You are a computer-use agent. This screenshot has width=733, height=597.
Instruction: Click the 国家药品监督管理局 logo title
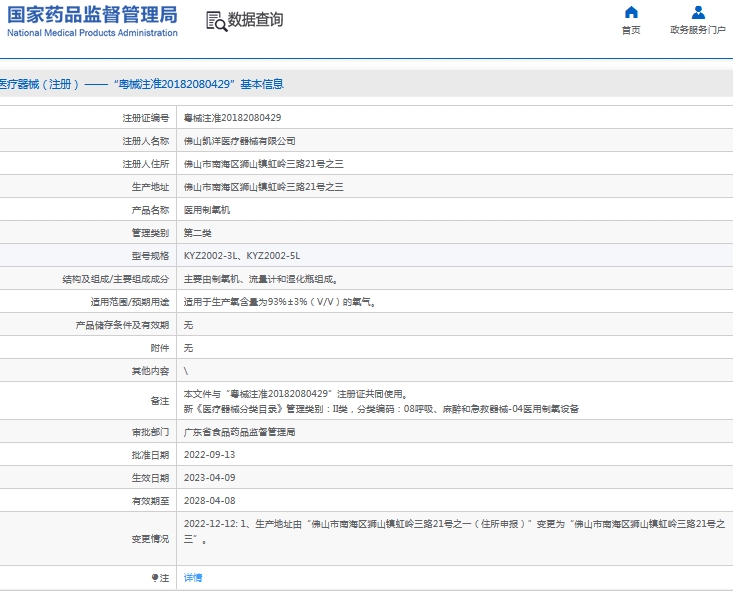pyautogui.click(x=92, y=14)
